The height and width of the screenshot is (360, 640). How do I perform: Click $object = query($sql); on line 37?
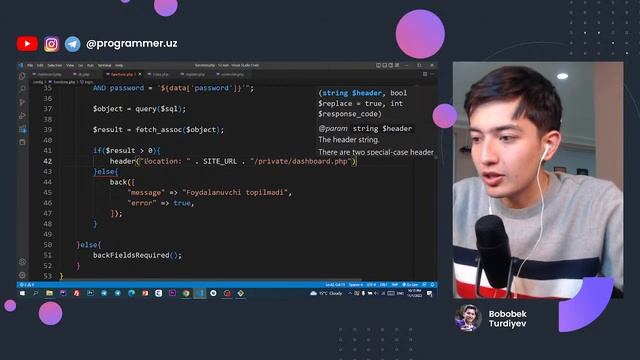click(x=139, y=109)
